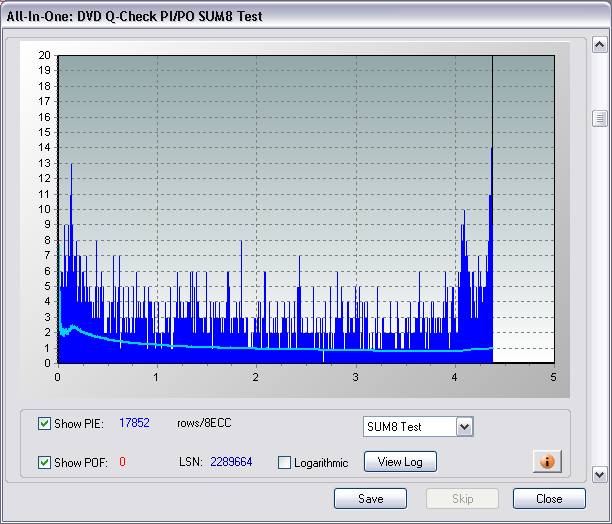The width and height of the screenshot is (612, 524).
Task: Click the scrollbar up arrow
Action: 600,45
